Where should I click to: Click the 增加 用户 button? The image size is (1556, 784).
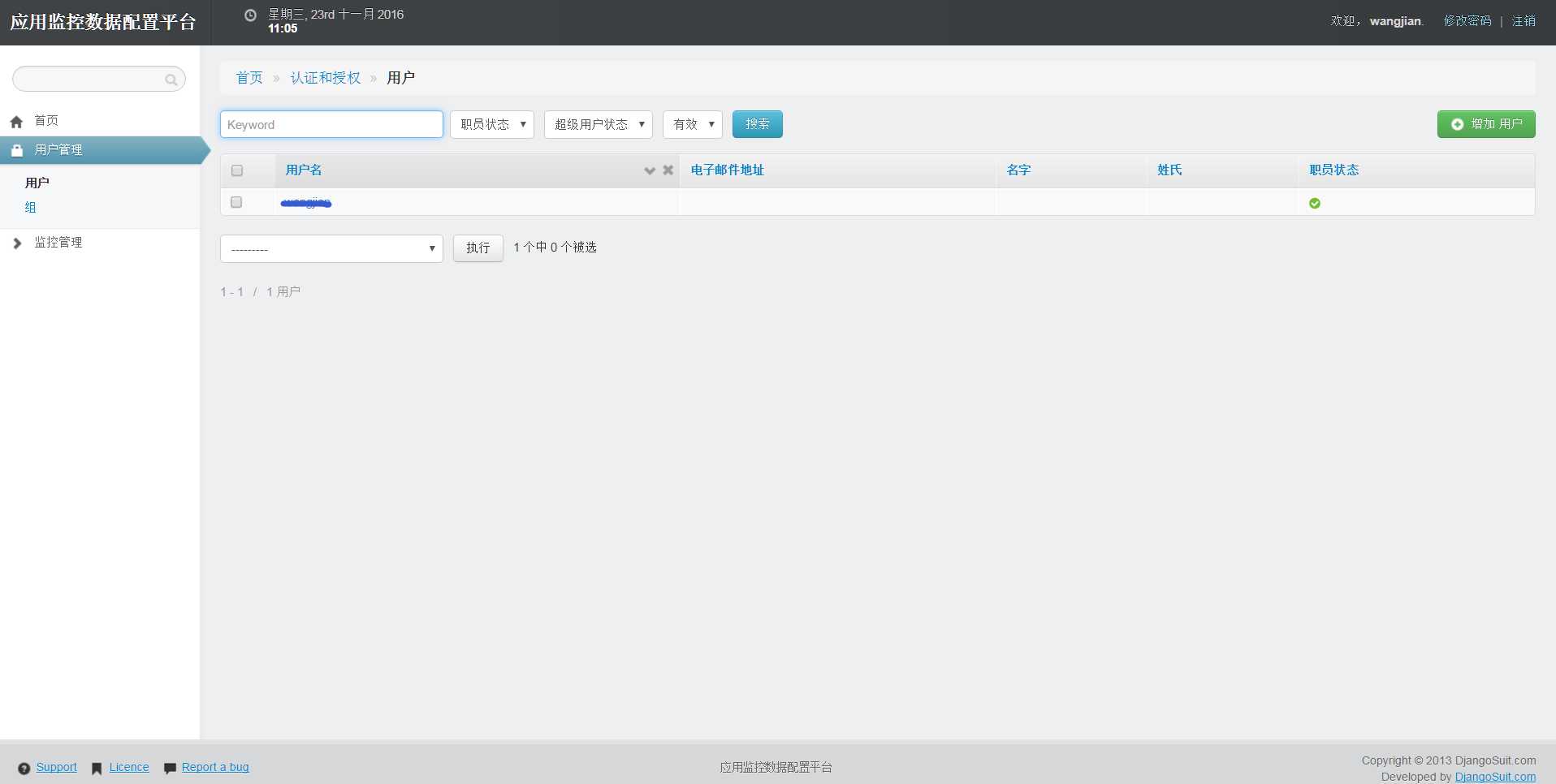coord(1486,124)
